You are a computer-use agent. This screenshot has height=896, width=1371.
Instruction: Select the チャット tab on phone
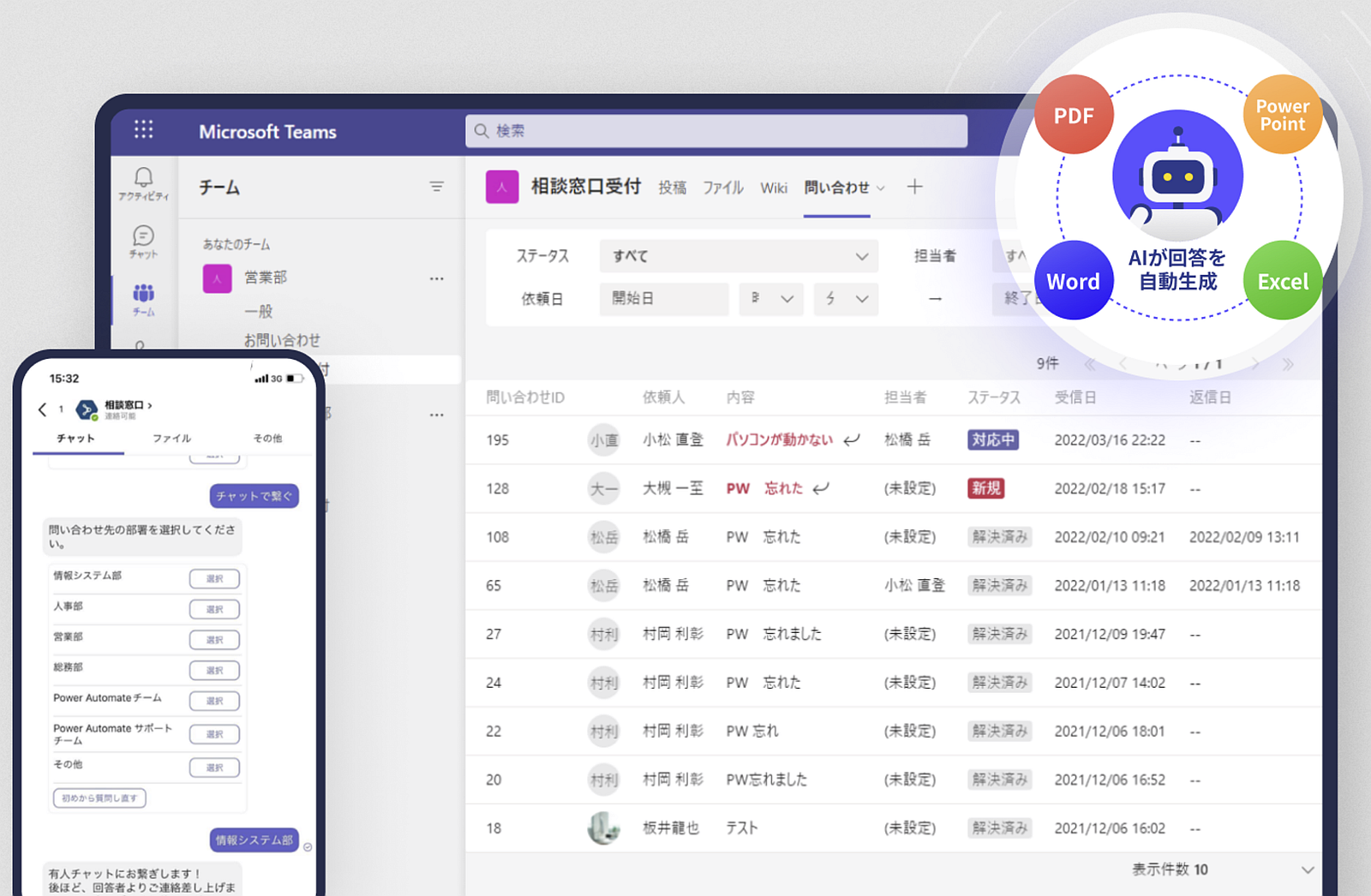pos(76,438)
